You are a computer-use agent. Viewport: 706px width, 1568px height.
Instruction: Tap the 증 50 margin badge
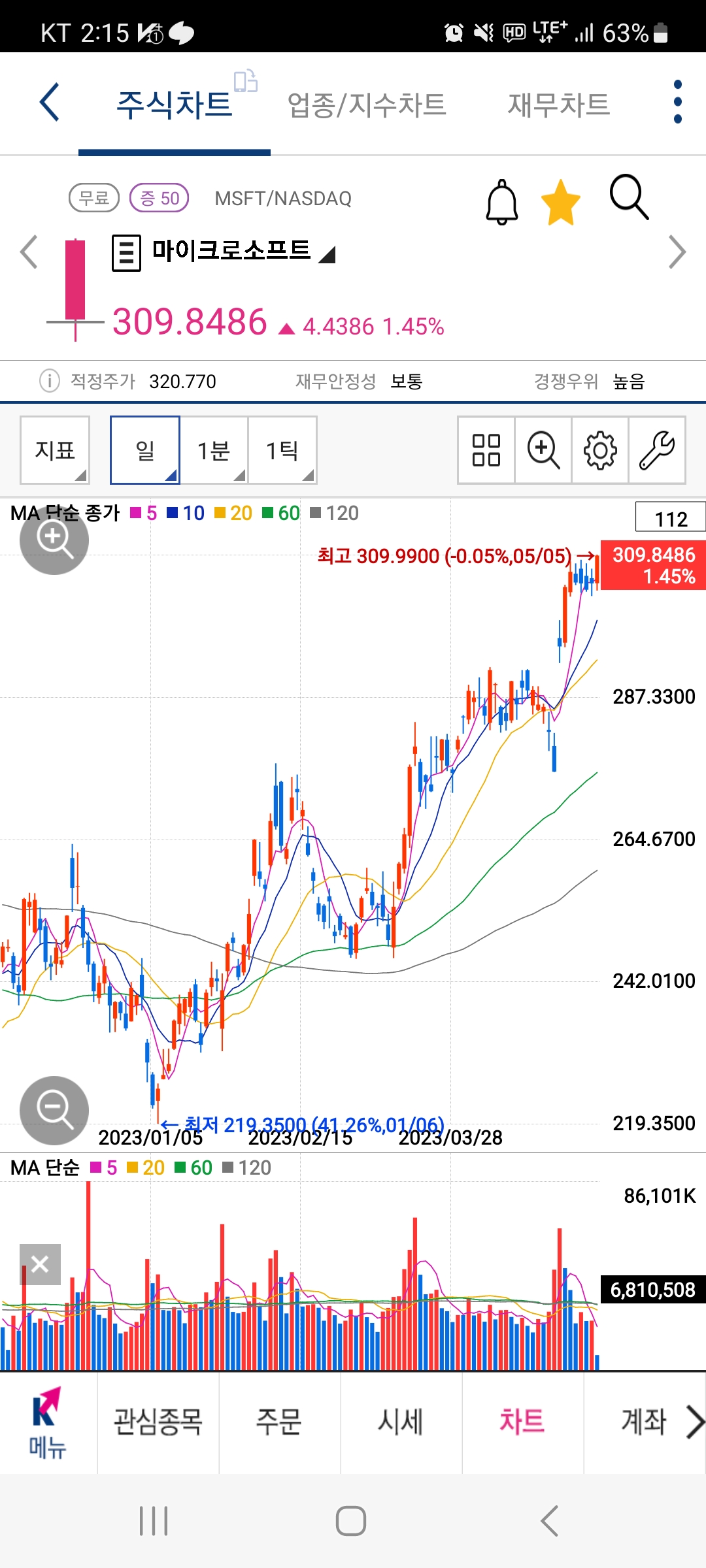tap(160, 198)
